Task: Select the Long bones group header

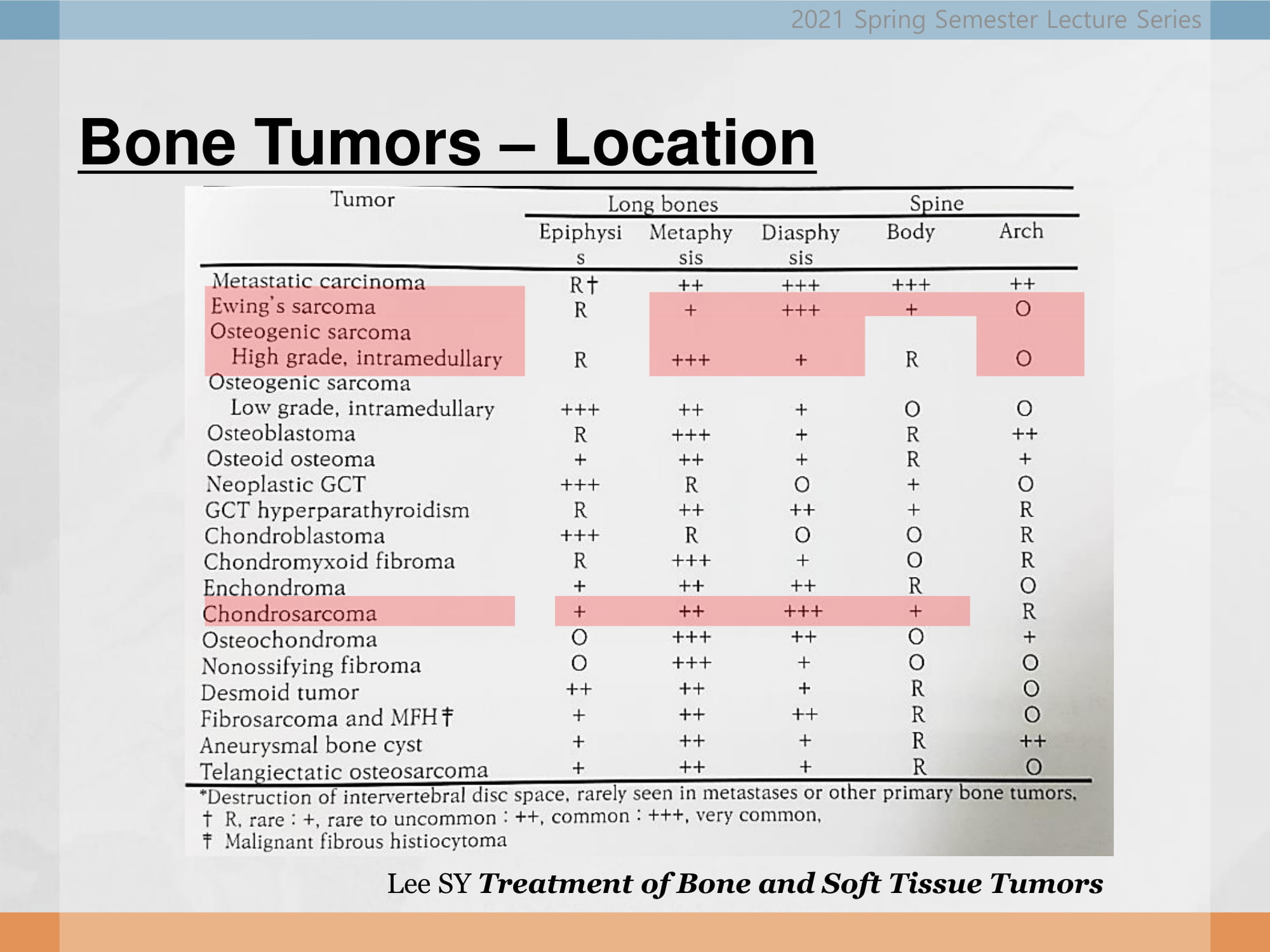Action: (x=663, y=204)
